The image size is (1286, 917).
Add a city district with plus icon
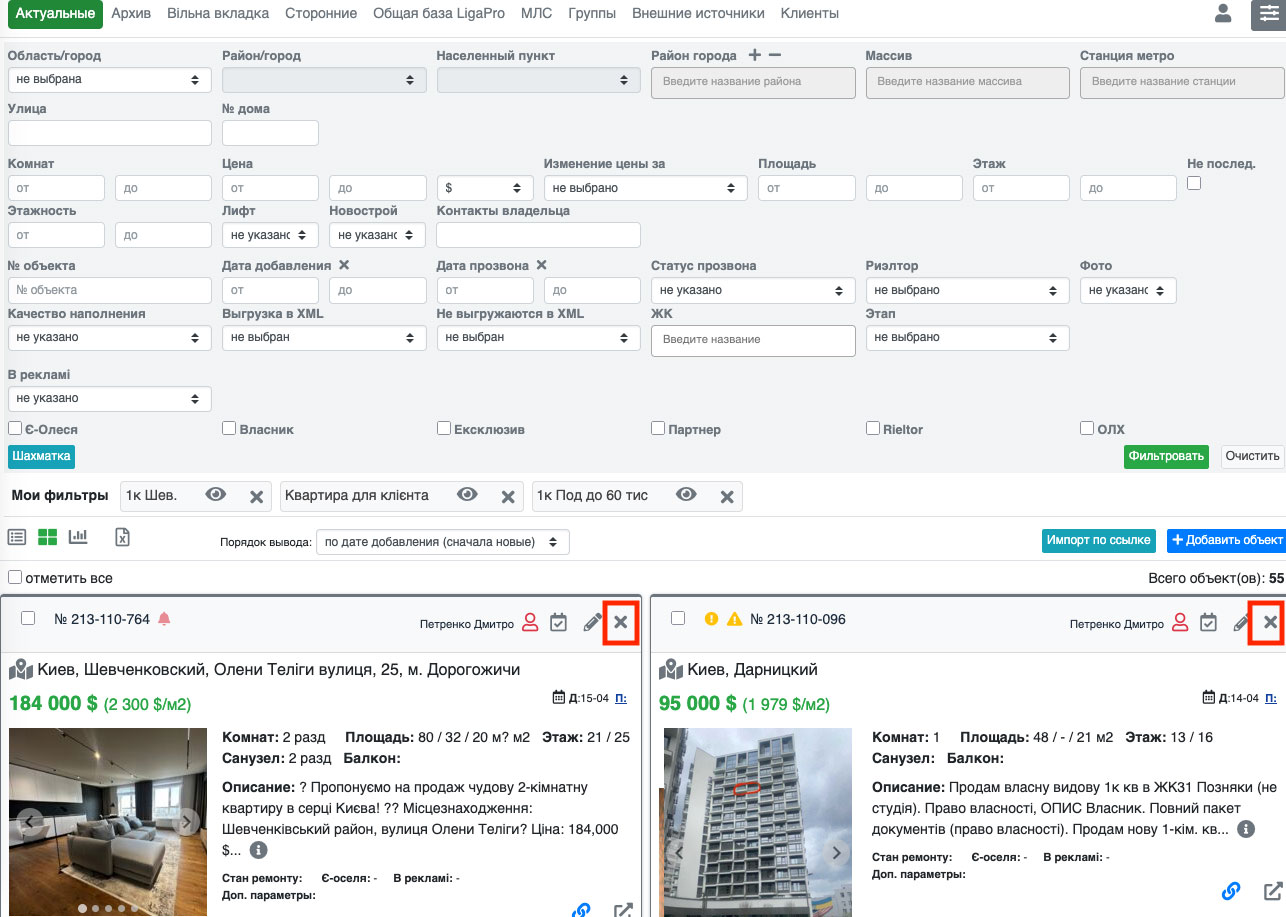pos(755,55)
